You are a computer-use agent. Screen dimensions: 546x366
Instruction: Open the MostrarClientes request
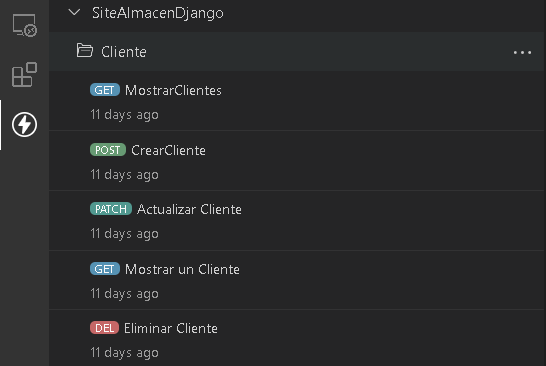click(x=173, y=91)
